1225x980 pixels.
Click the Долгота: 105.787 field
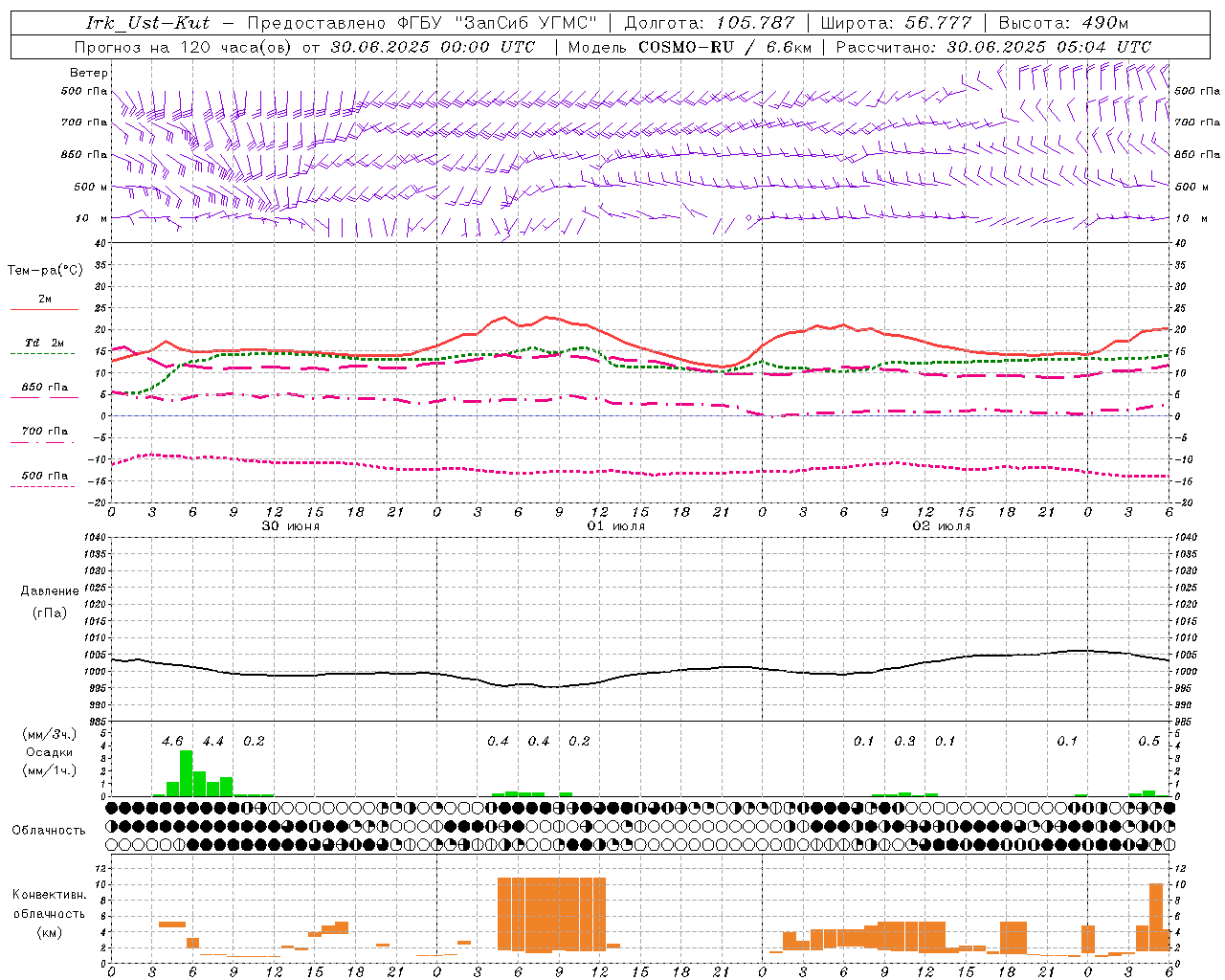pos(709,23)
